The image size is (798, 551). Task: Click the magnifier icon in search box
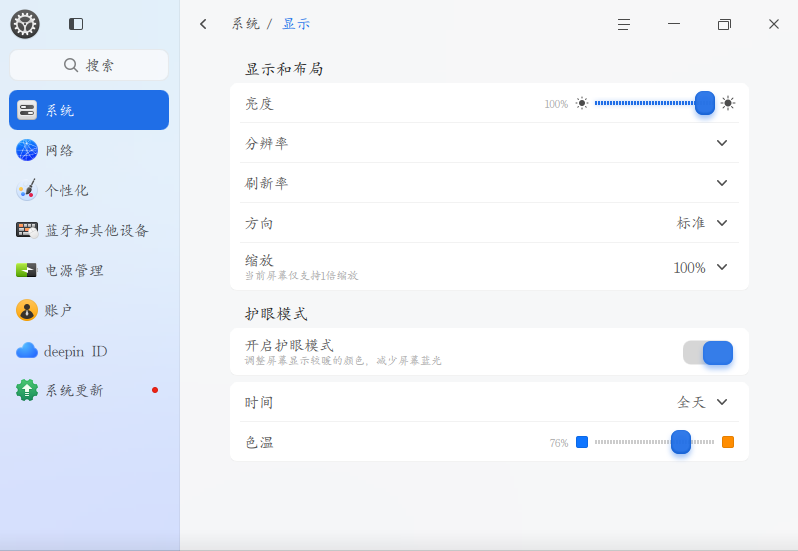[71, 65]
